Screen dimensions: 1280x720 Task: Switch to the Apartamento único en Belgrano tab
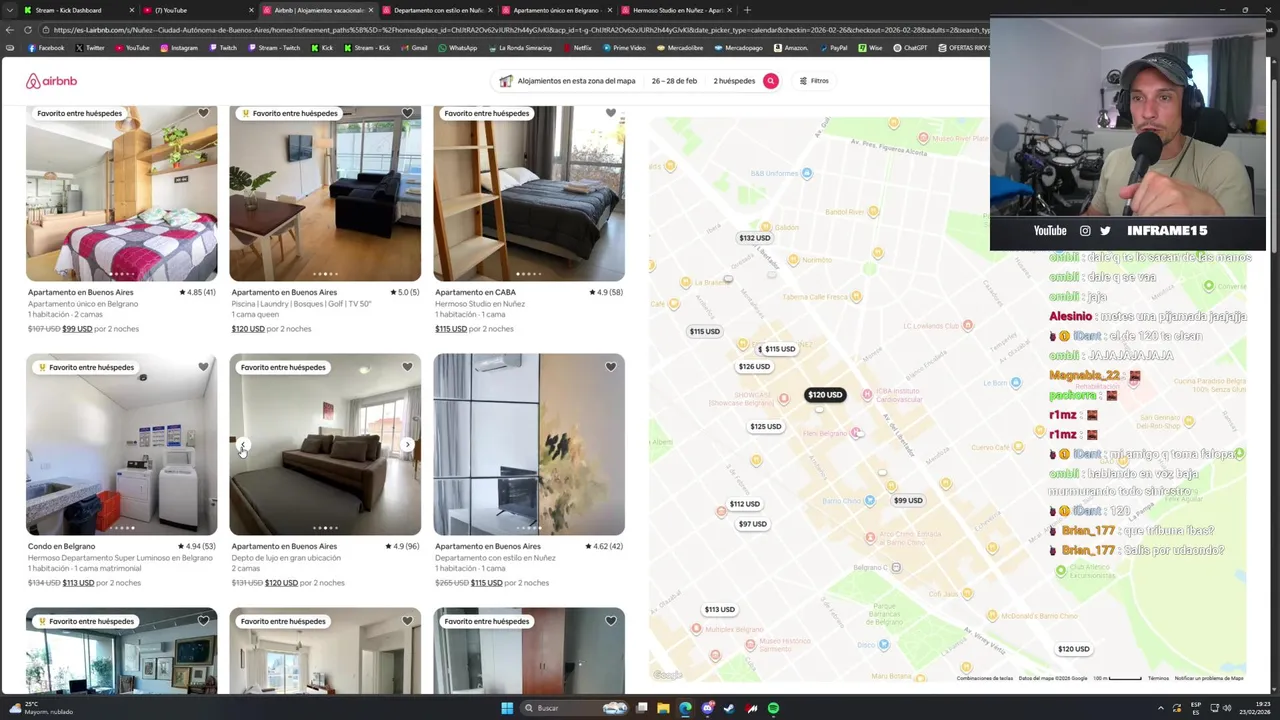coord(556,10)
